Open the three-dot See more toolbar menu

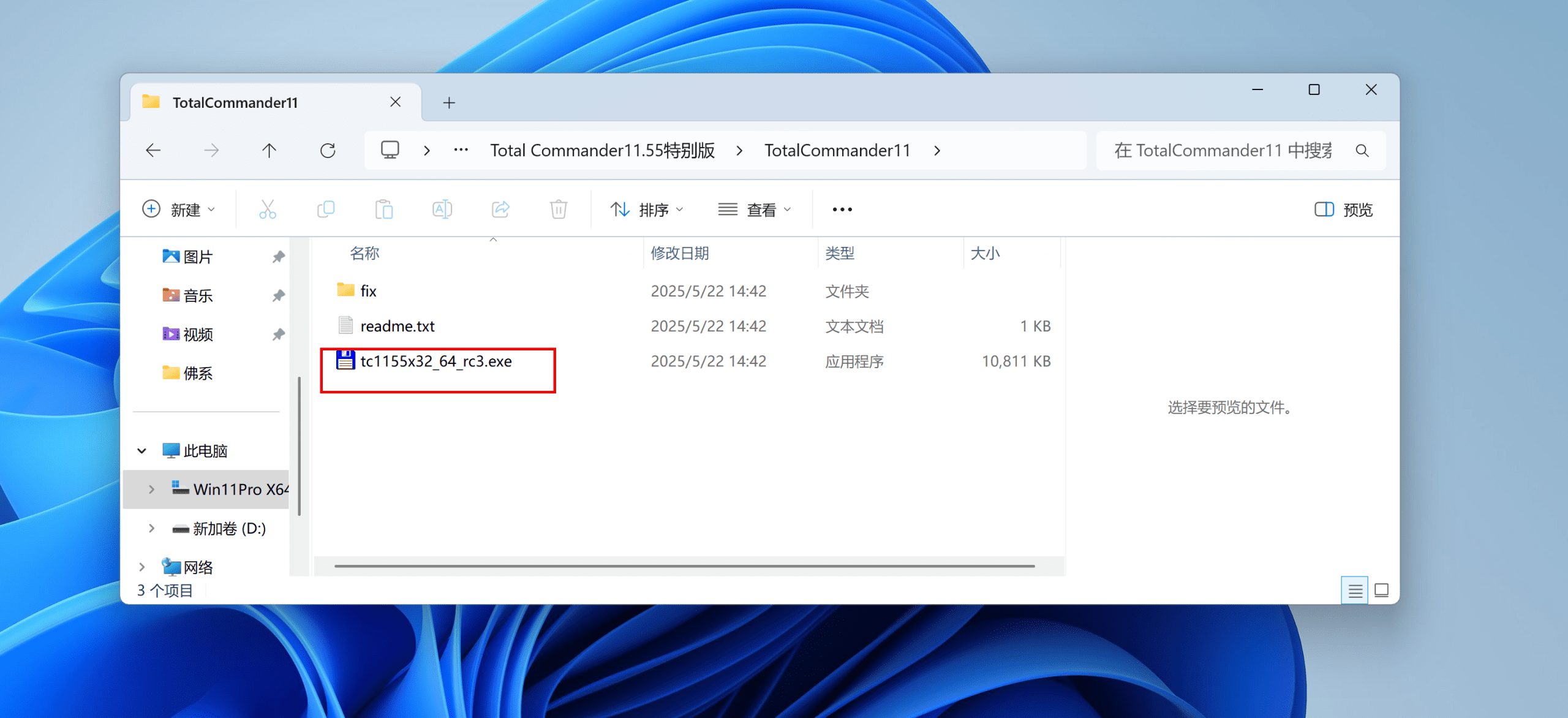(842, 210)
